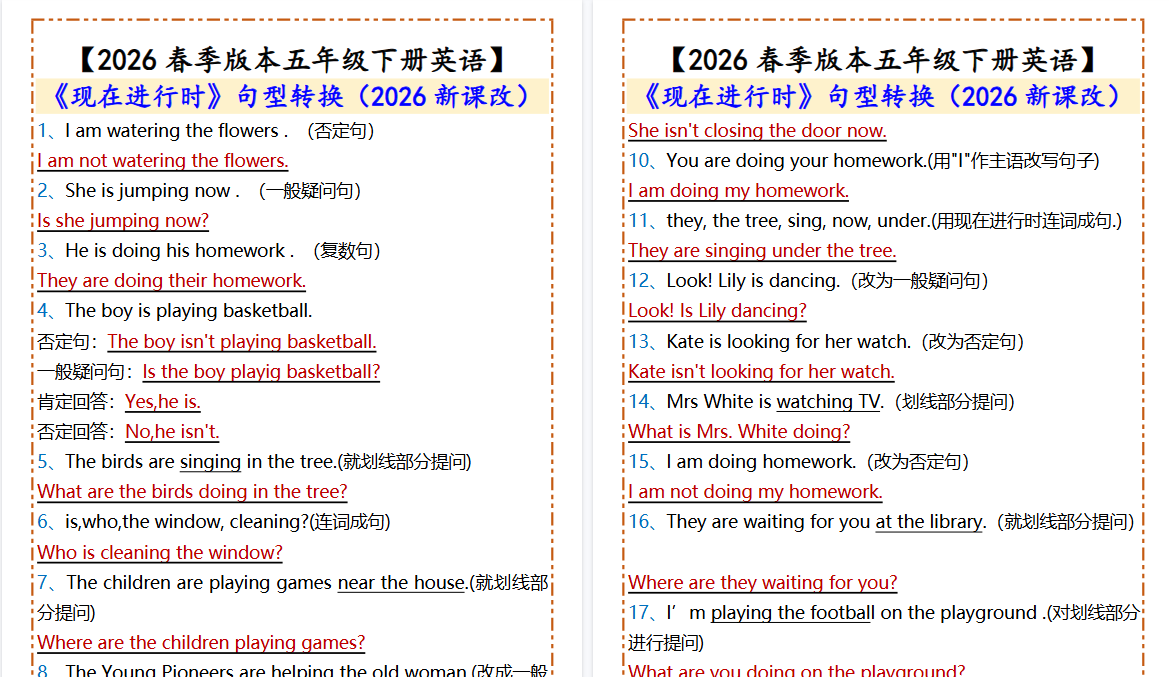
Task: Select the left page title 【2026春季版本五年级下册英语】
Action: [x=293, y=59]
